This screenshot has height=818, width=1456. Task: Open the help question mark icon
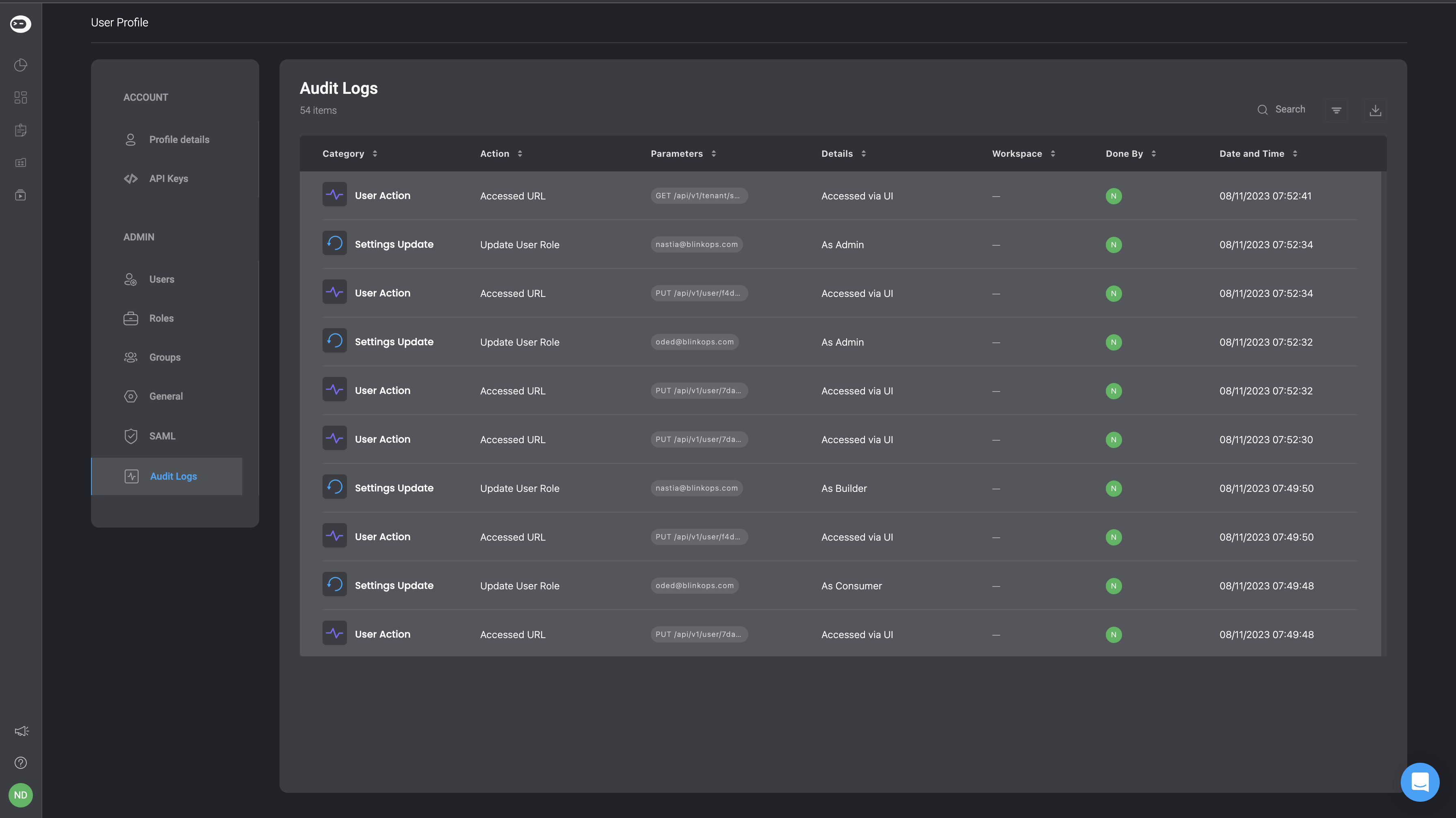pos(20,763)
